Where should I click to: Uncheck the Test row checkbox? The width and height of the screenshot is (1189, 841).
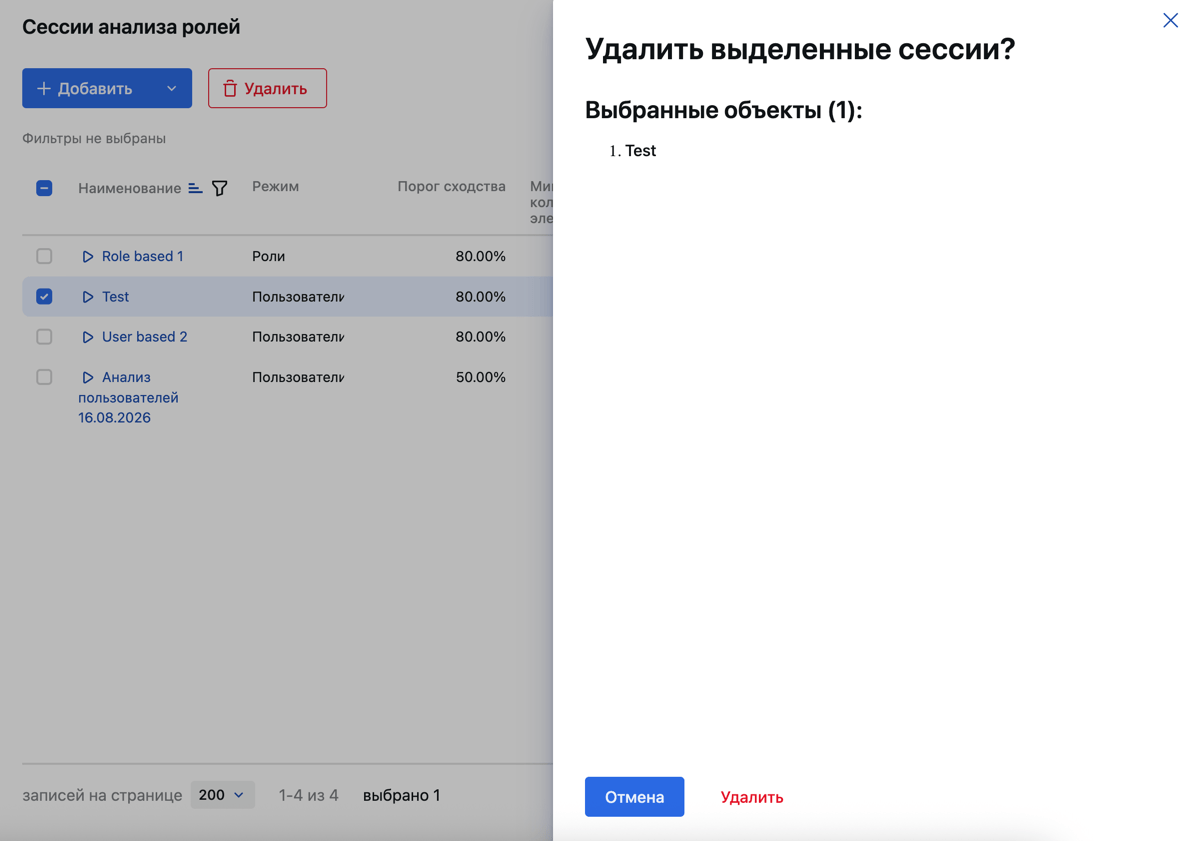(x=44, y=297)
